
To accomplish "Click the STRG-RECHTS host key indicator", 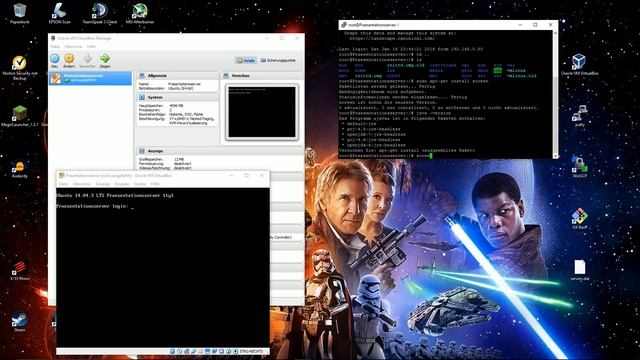I will [x=251, y=351].
